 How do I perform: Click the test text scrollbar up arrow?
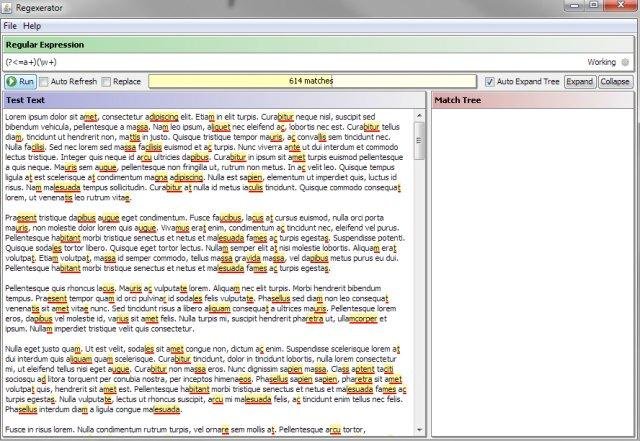[419, 116]
